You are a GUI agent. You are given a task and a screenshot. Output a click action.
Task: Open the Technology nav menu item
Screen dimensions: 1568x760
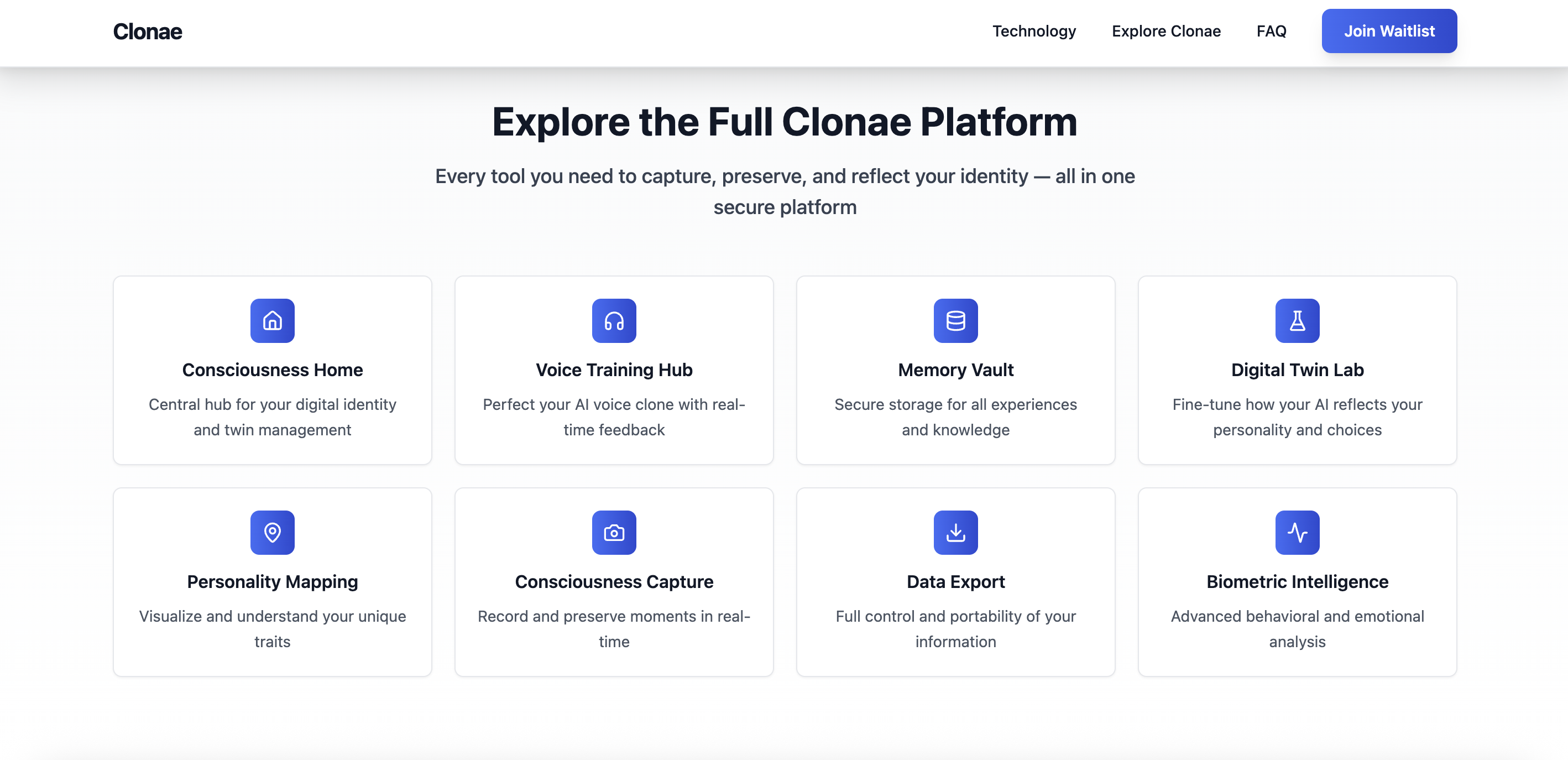[x=1033, y=31]
